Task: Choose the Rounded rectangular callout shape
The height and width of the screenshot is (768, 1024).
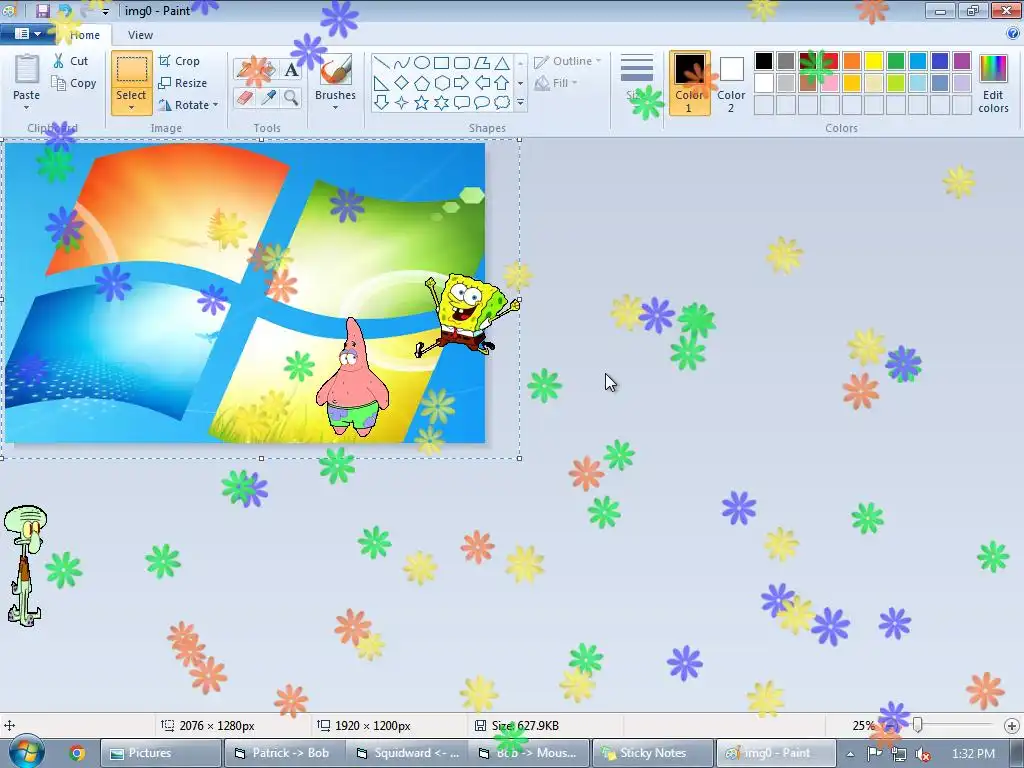Action: [x=462, y=103]
